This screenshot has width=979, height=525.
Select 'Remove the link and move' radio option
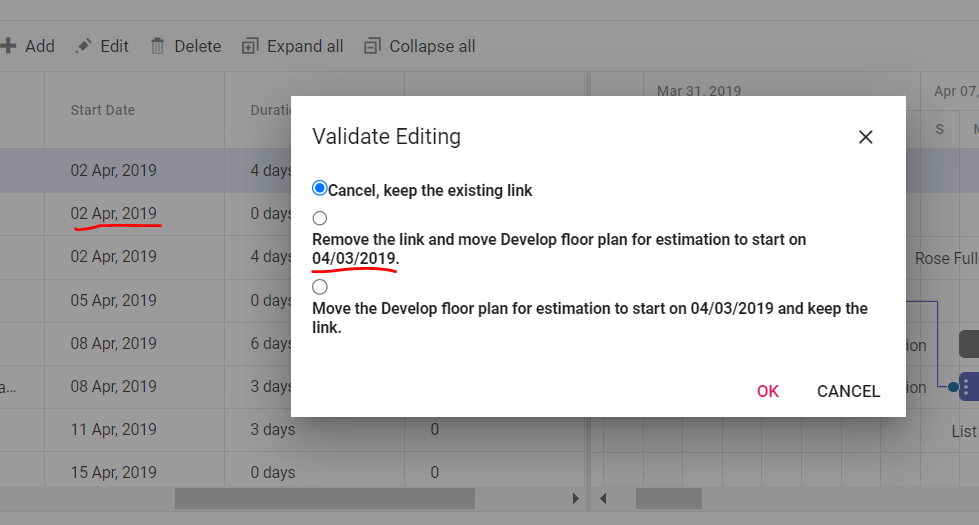pyautogui.click(x=320, y=218)
